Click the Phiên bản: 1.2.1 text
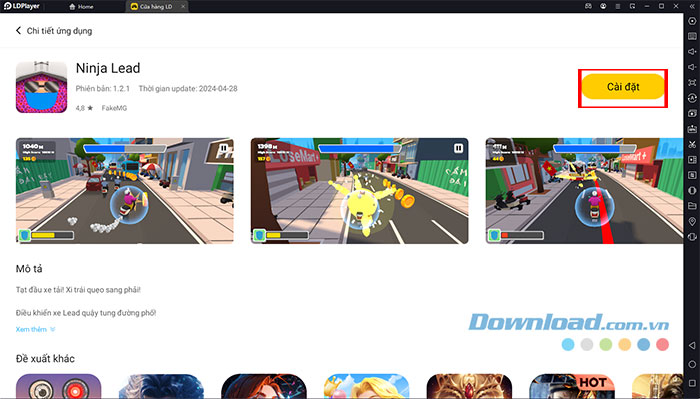Screen dimensions: 700x399 click(103, 88)
